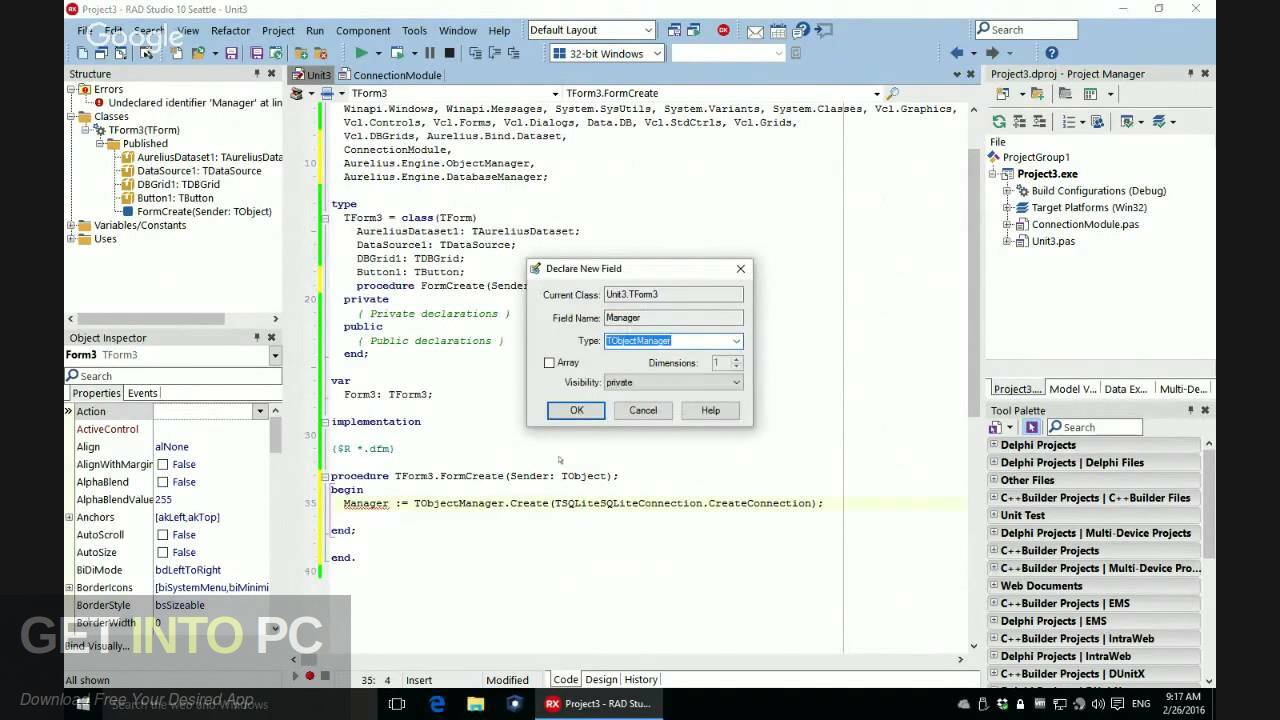Open Microsoft Edge from the taskbar
The image size is (1280, 720).
click(x=437, y=703)
